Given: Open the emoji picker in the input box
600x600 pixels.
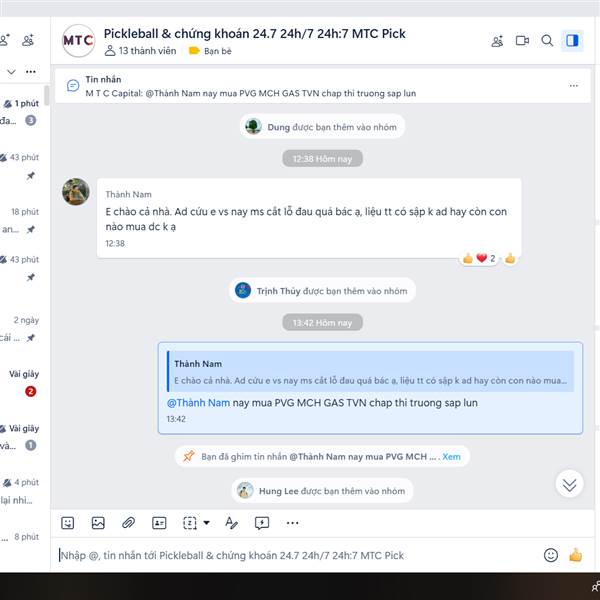Looking at the screenshot, I should tap(551, 555).
